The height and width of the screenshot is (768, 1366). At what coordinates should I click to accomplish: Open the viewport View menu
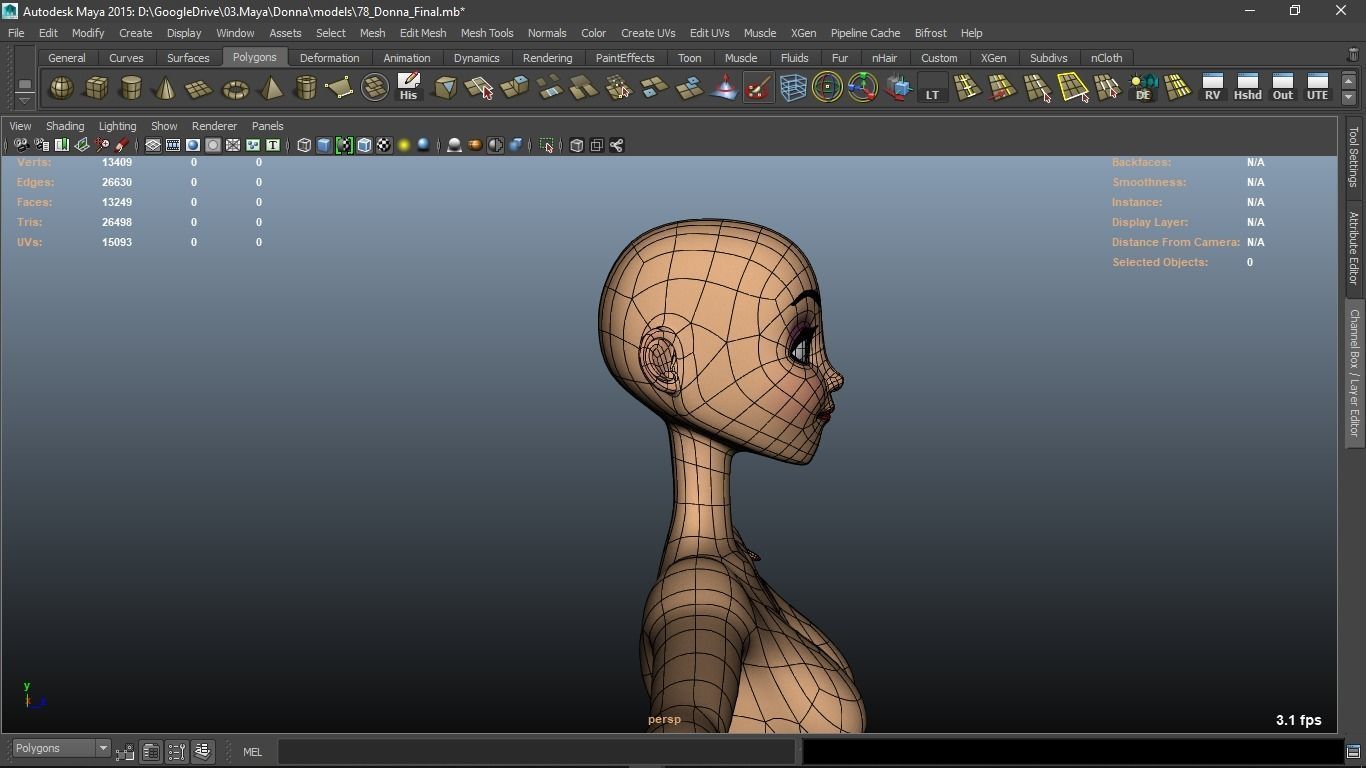[x=20, y=126]
